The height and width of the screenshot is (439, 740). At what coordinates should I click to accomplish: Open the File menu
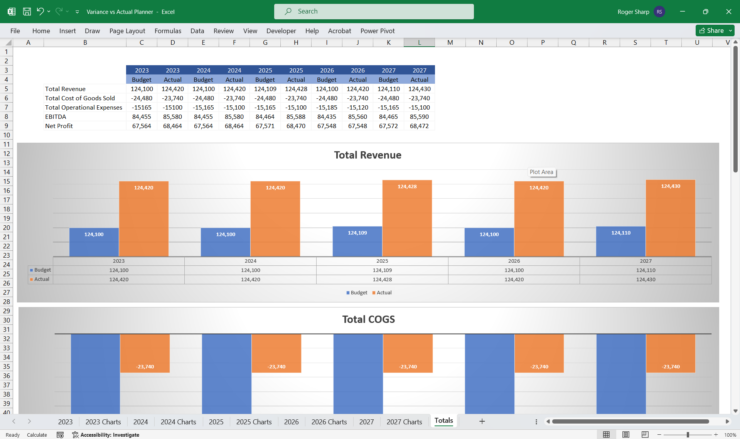click(x=15, y=31)
